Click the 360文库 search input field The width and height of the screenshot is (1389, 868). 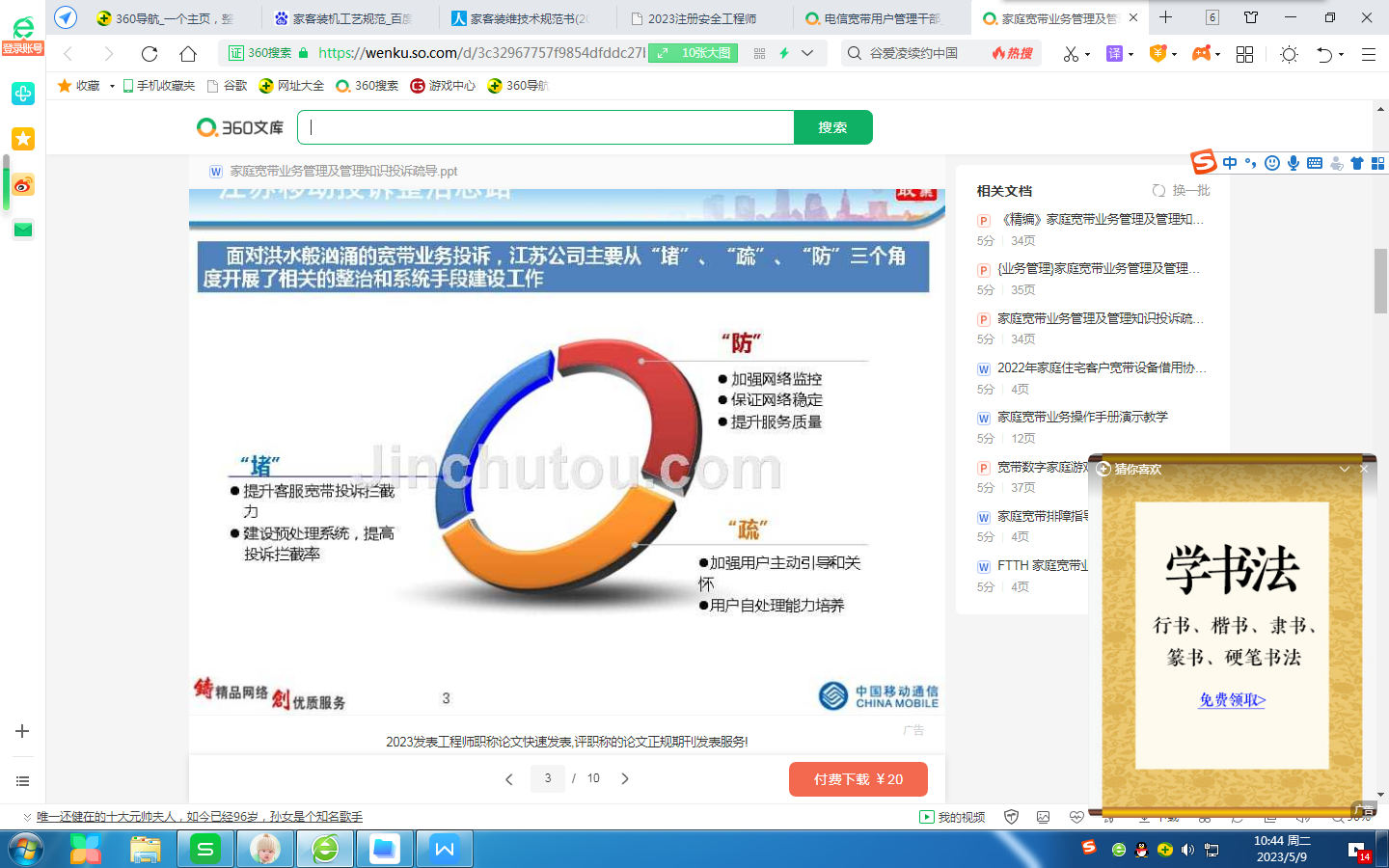[x=546, y=127]
